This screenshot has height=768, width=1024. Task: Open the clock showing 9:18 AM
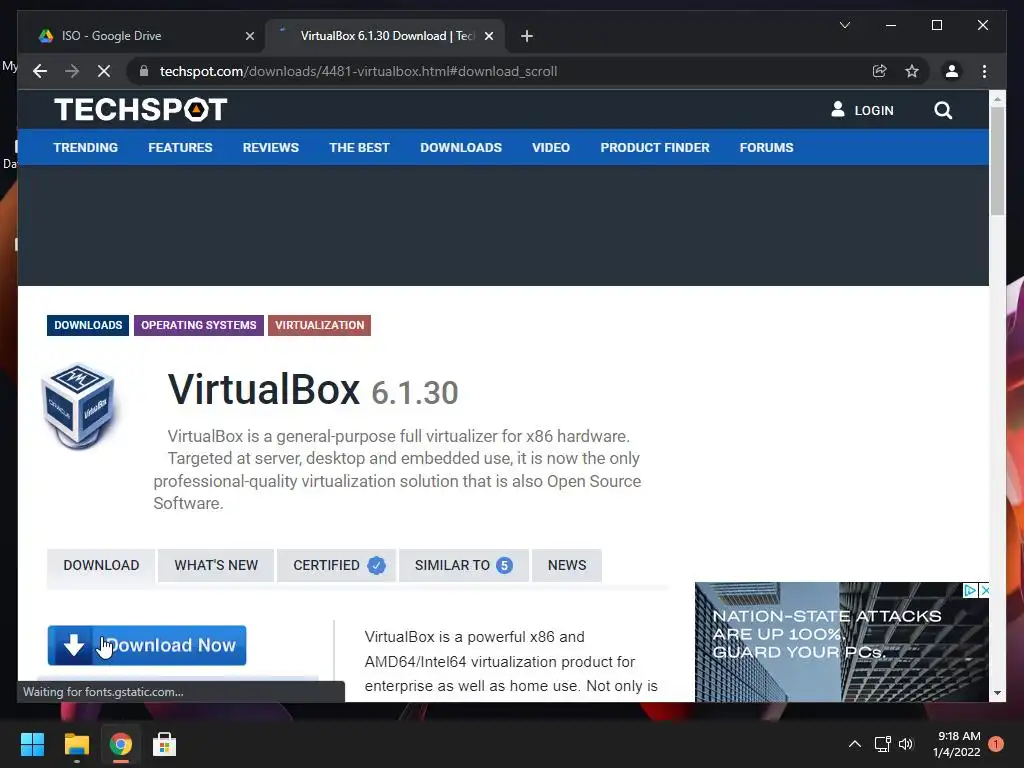tap(957, 744)
